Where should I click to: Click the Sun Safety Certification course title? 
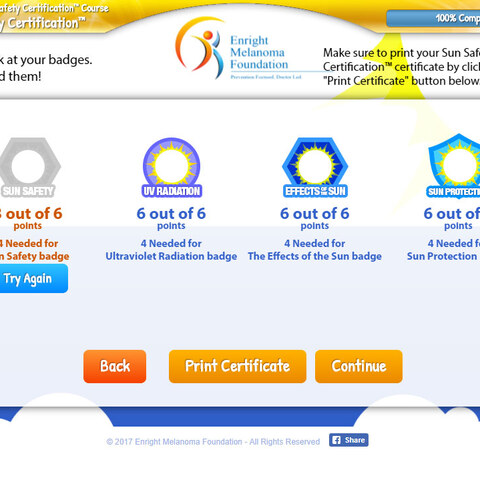tap(53, 16)
